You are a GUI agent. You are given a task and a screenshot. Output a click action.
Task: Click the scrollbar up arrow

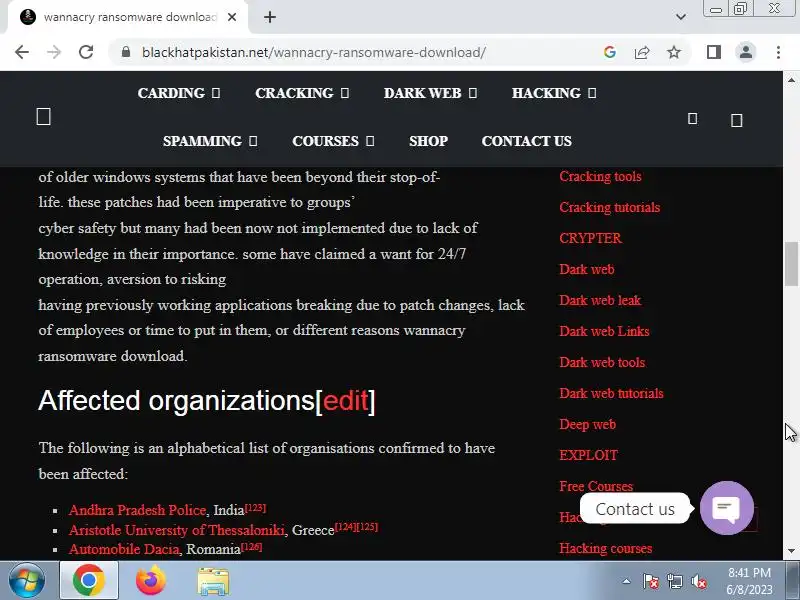[x=791, y=80]
